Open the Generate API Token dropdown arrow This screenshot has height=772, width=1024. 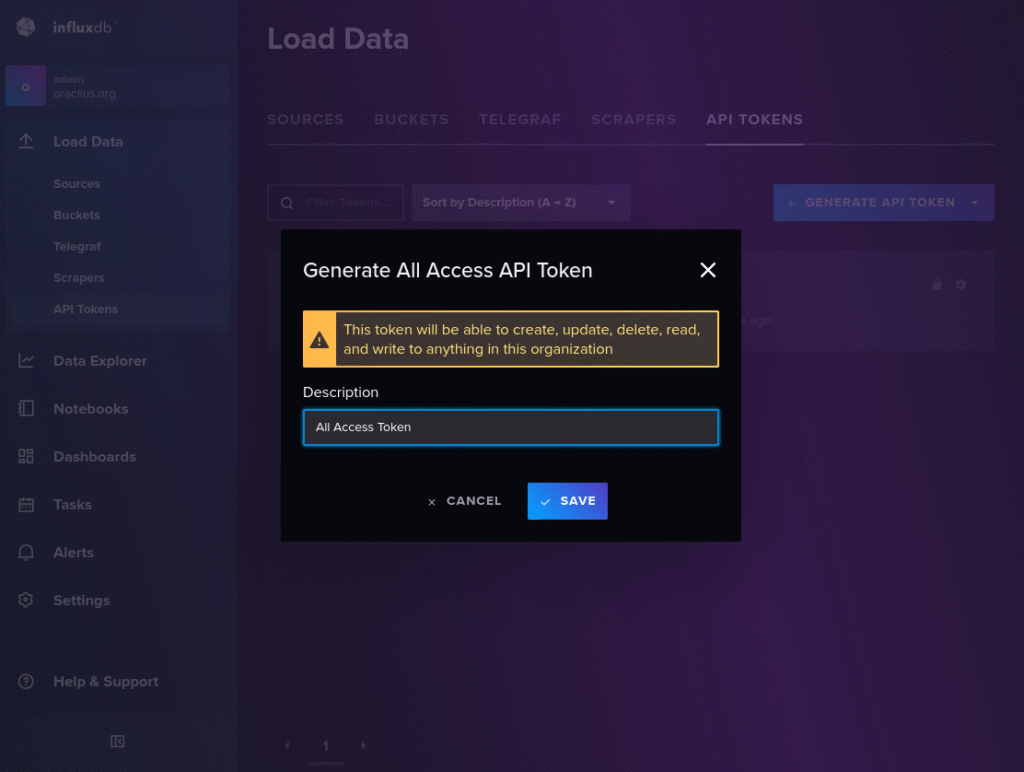(974, 202)
